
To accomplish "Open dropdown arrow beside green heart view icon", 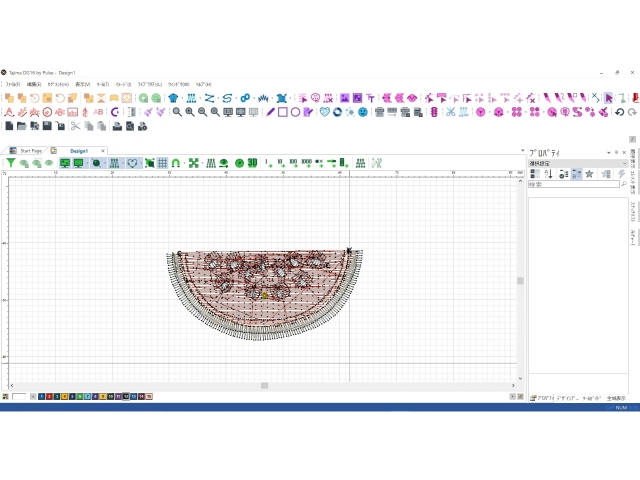I will coord(140,163).
